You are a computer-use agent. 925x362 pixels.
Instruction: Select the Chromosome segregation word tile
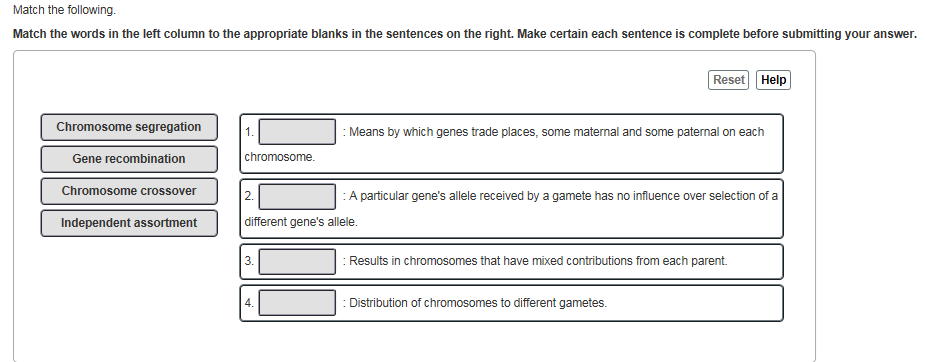pyautogui.click(x=129, y=127)
